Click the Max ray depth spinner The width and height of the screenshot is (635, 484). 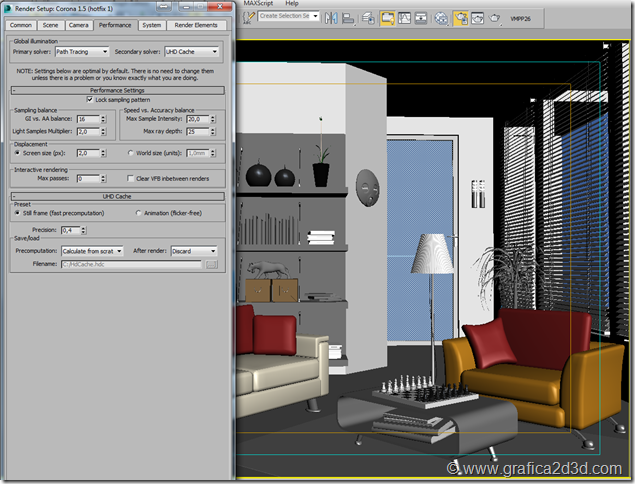point(213,131)
